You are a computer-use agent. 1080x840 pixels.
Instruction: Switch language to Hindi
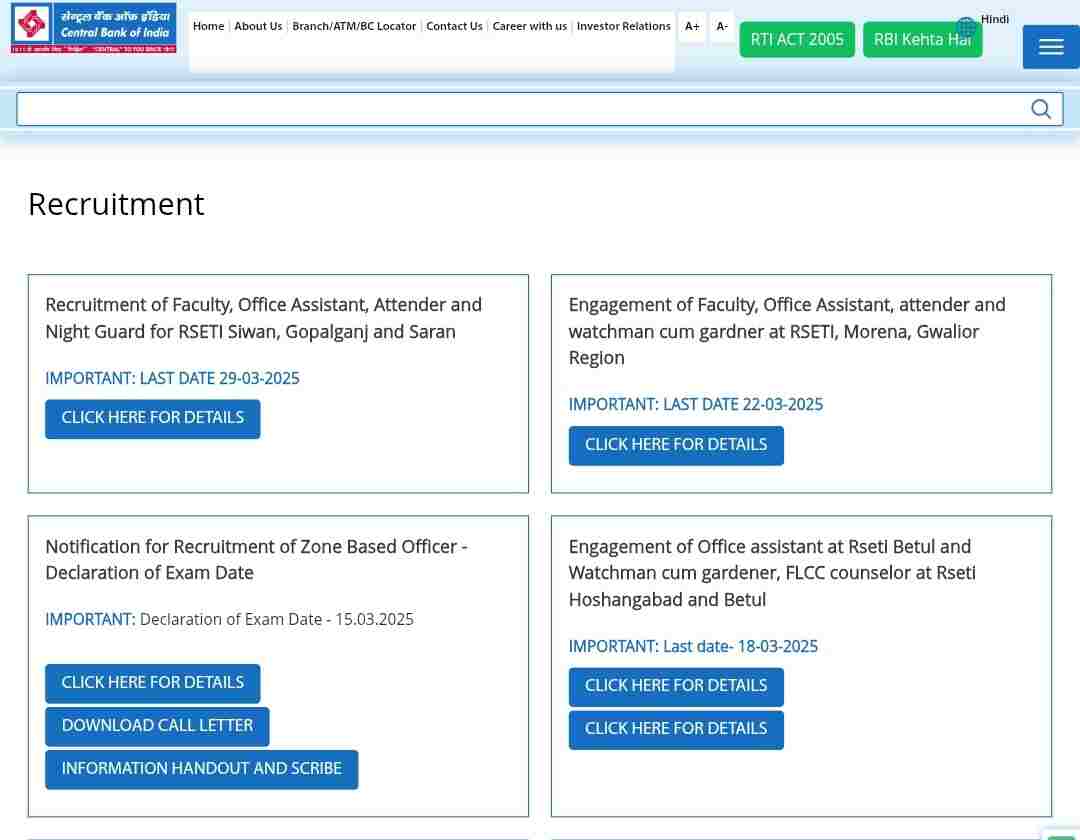tap(995, 19)
